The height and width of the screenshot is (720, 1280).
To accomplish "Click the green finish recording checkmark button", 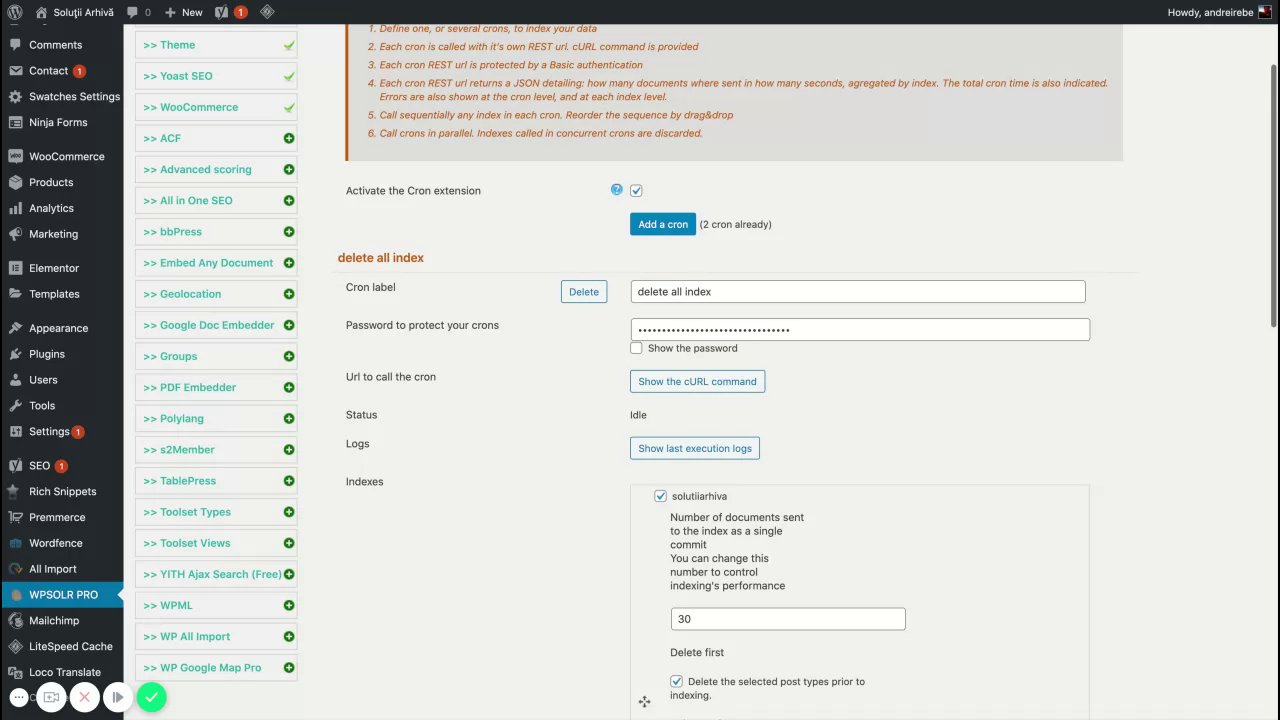I will click(x=151, y=697).
